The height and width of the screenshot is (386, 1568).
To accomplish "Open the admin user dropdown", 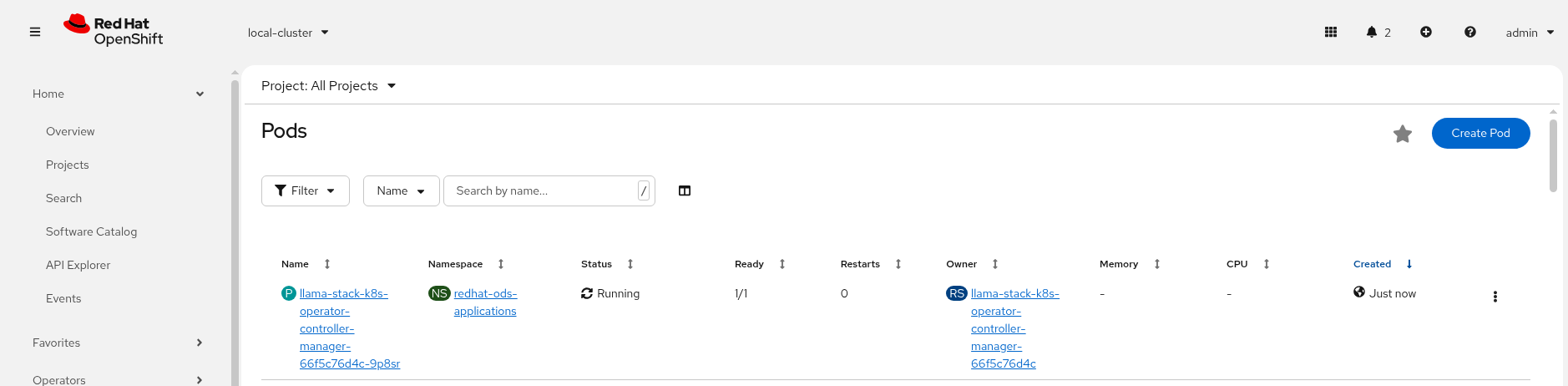I will click(1530, 33).
